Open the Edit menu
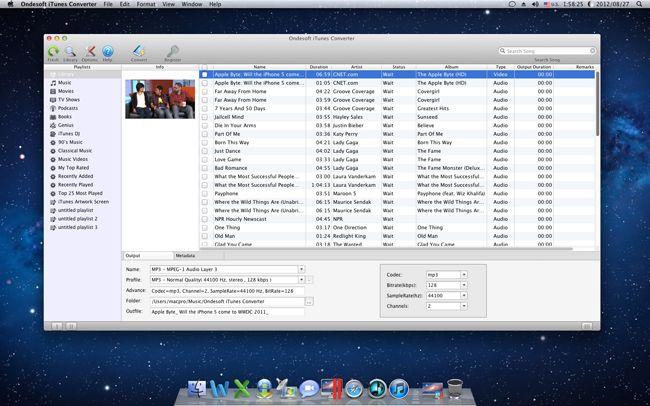 [124, 4]
